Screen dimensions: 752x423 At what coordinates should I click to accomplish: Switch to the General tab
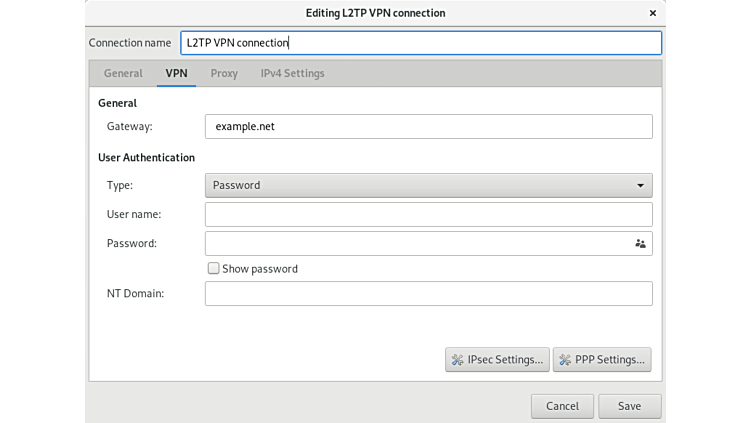click(x=123, y=73)
